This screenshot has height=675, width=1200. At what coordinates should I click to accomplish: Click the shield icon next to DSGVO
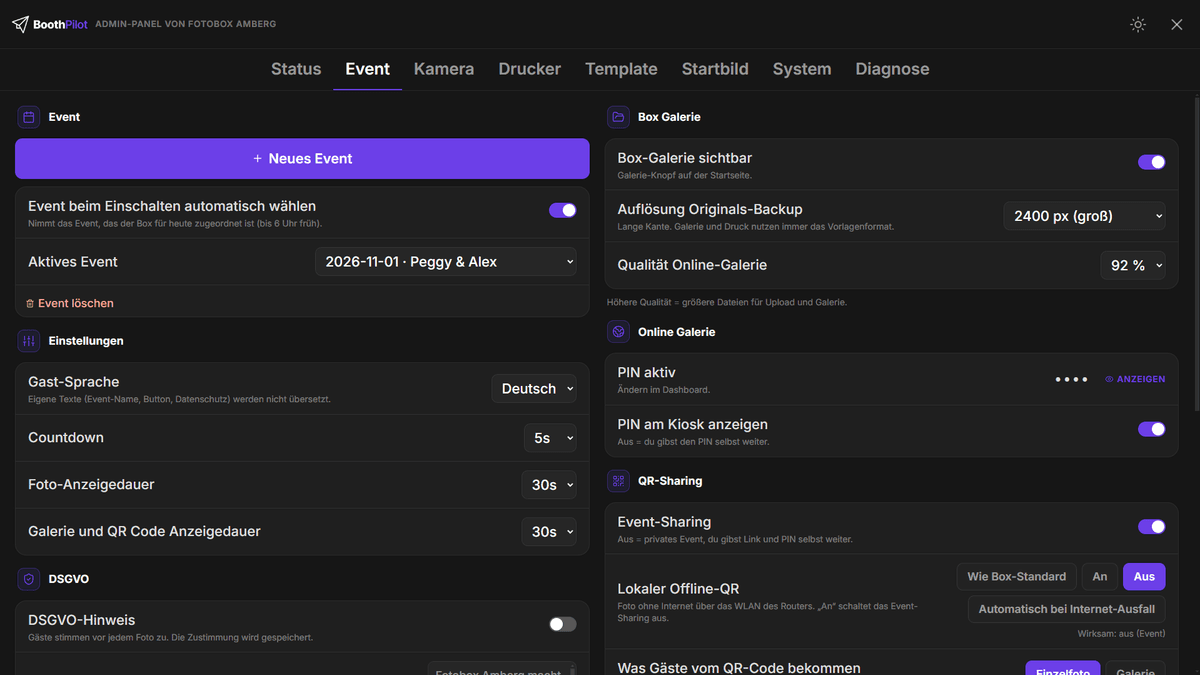[29, 579]
